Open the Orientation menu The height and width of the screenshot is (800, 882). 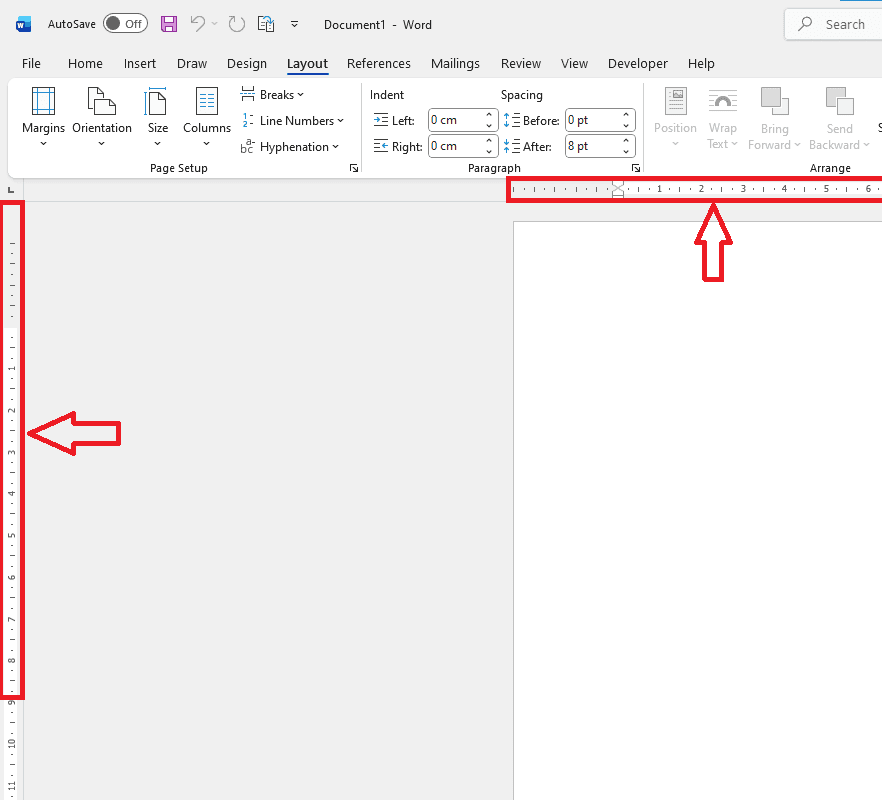pyautogui.click(x=101, y=115)
